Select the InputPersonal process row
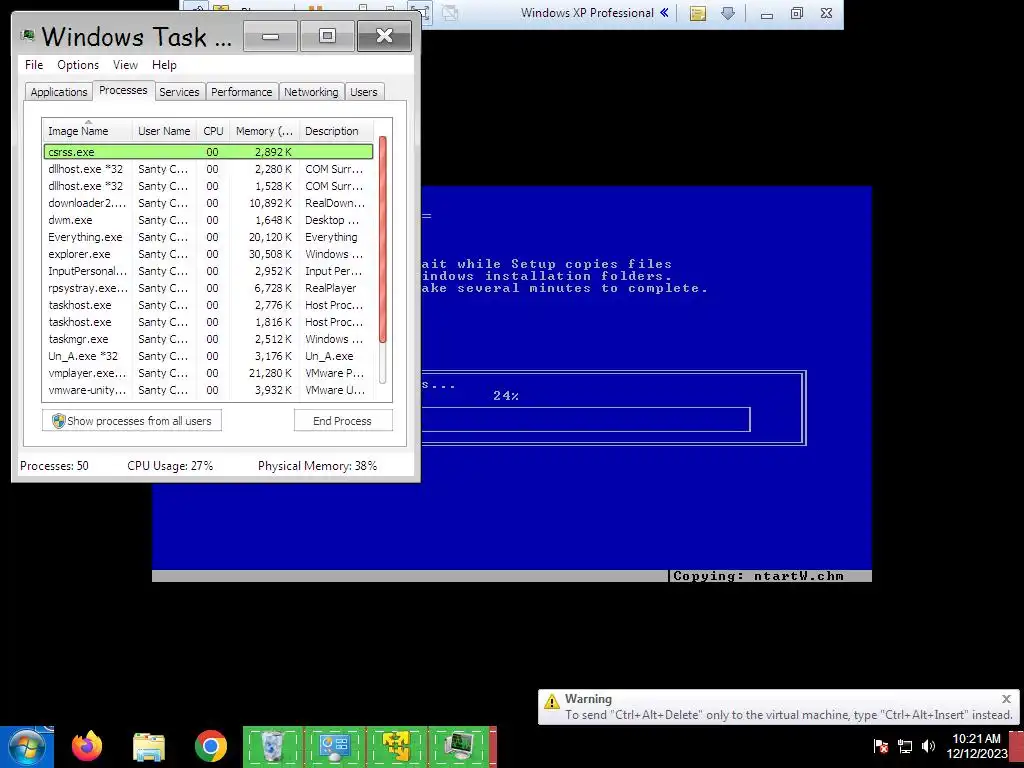 tap(208, 271)
